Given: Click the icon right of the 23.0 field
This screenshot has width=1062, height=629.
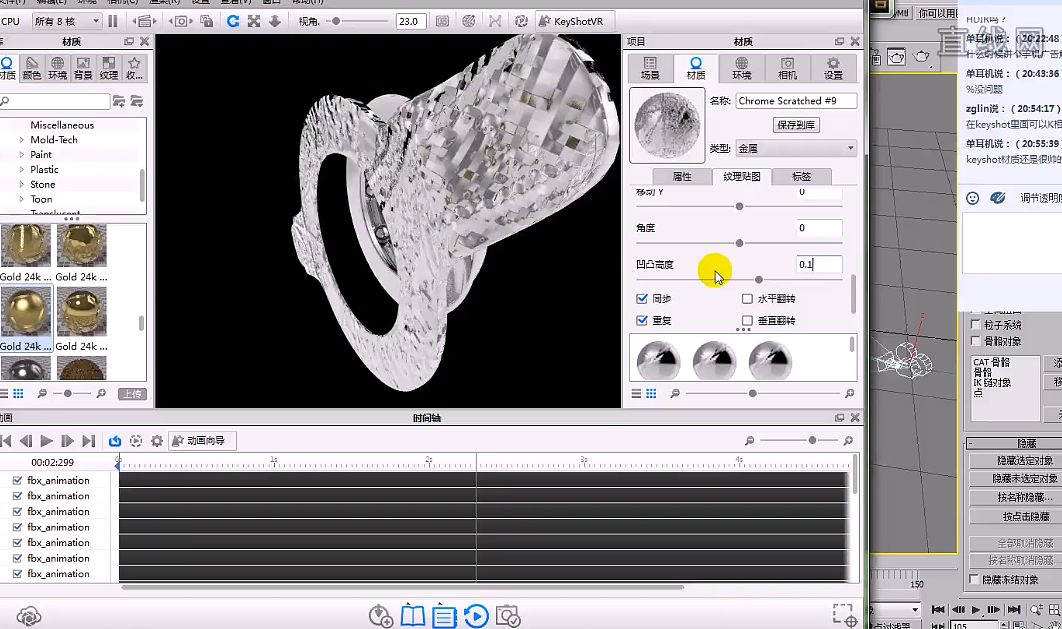Looking at the screenshot, I should point(442,21).
